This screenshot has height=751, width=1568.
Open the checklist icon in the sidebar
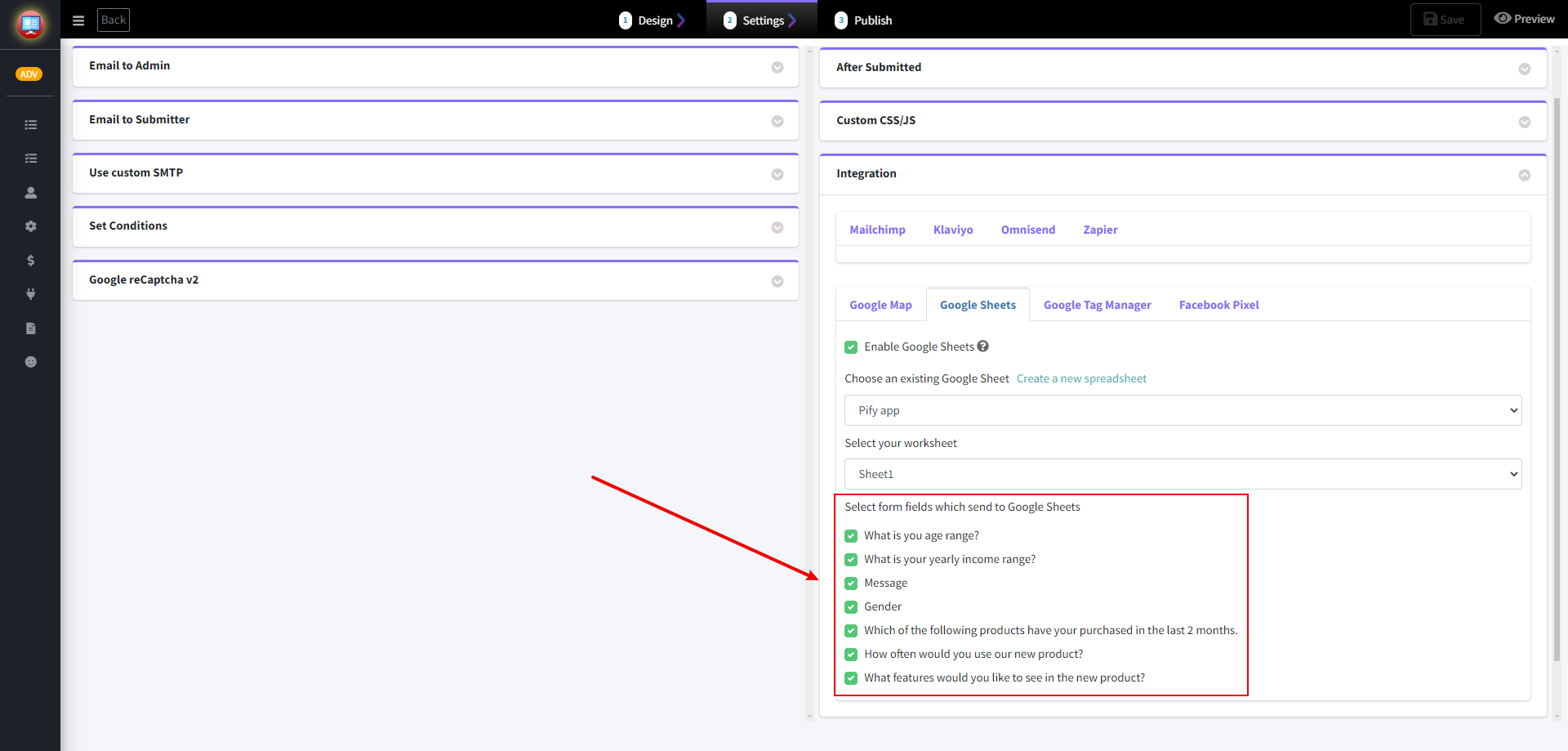(x=31, y=159)
